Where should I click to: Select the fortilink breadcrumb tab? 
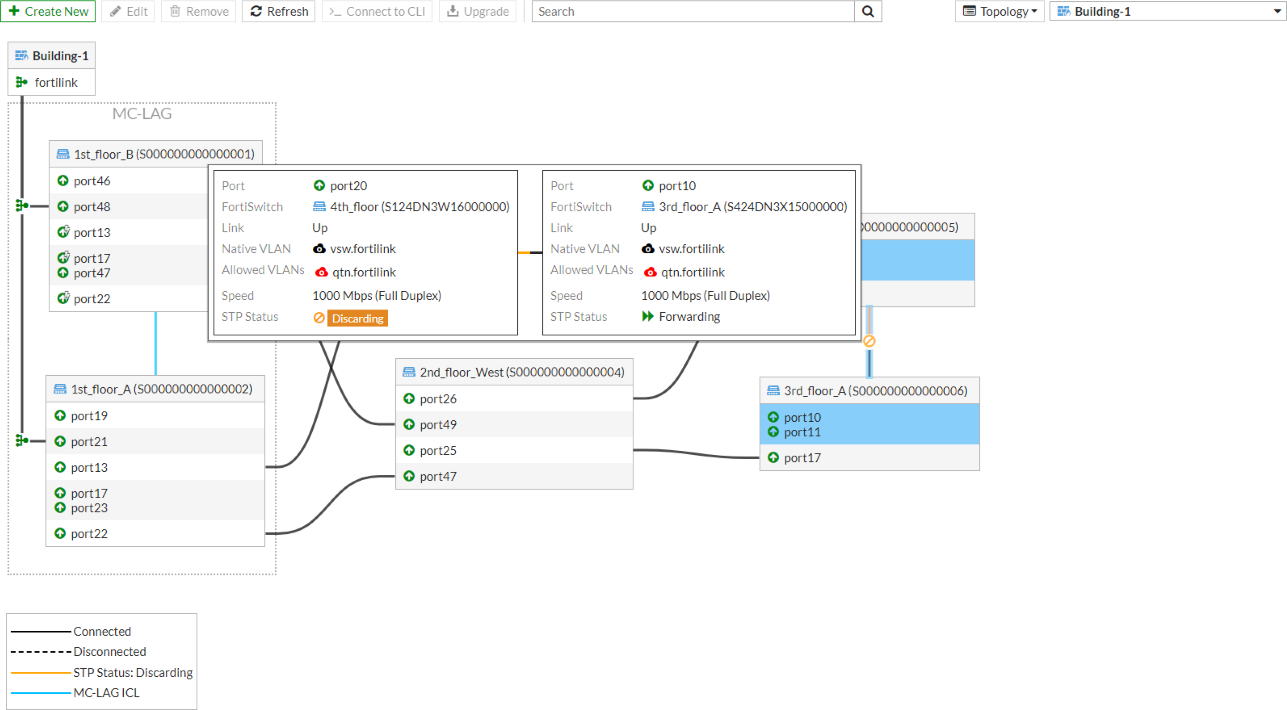click(x=51, y=82)
